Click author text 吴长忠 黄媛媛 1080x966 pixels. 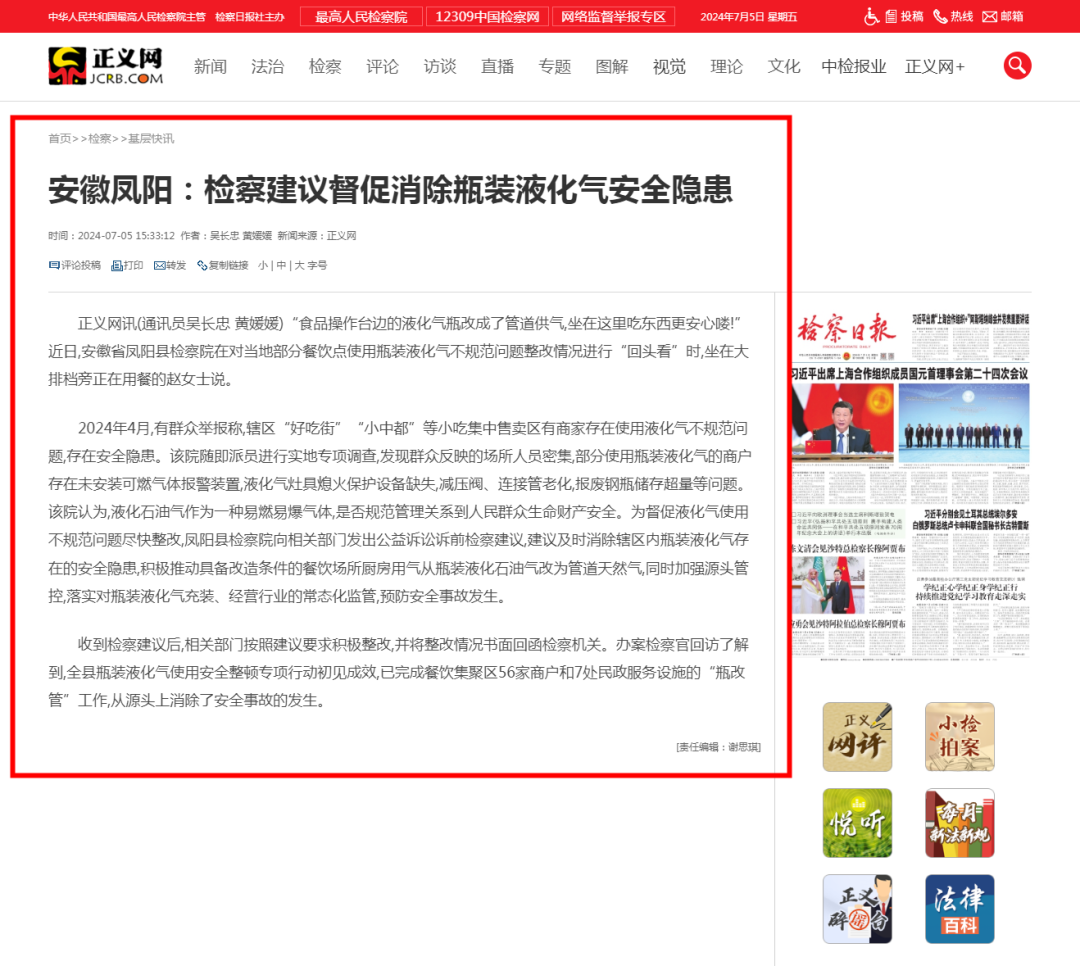(240, 236)
